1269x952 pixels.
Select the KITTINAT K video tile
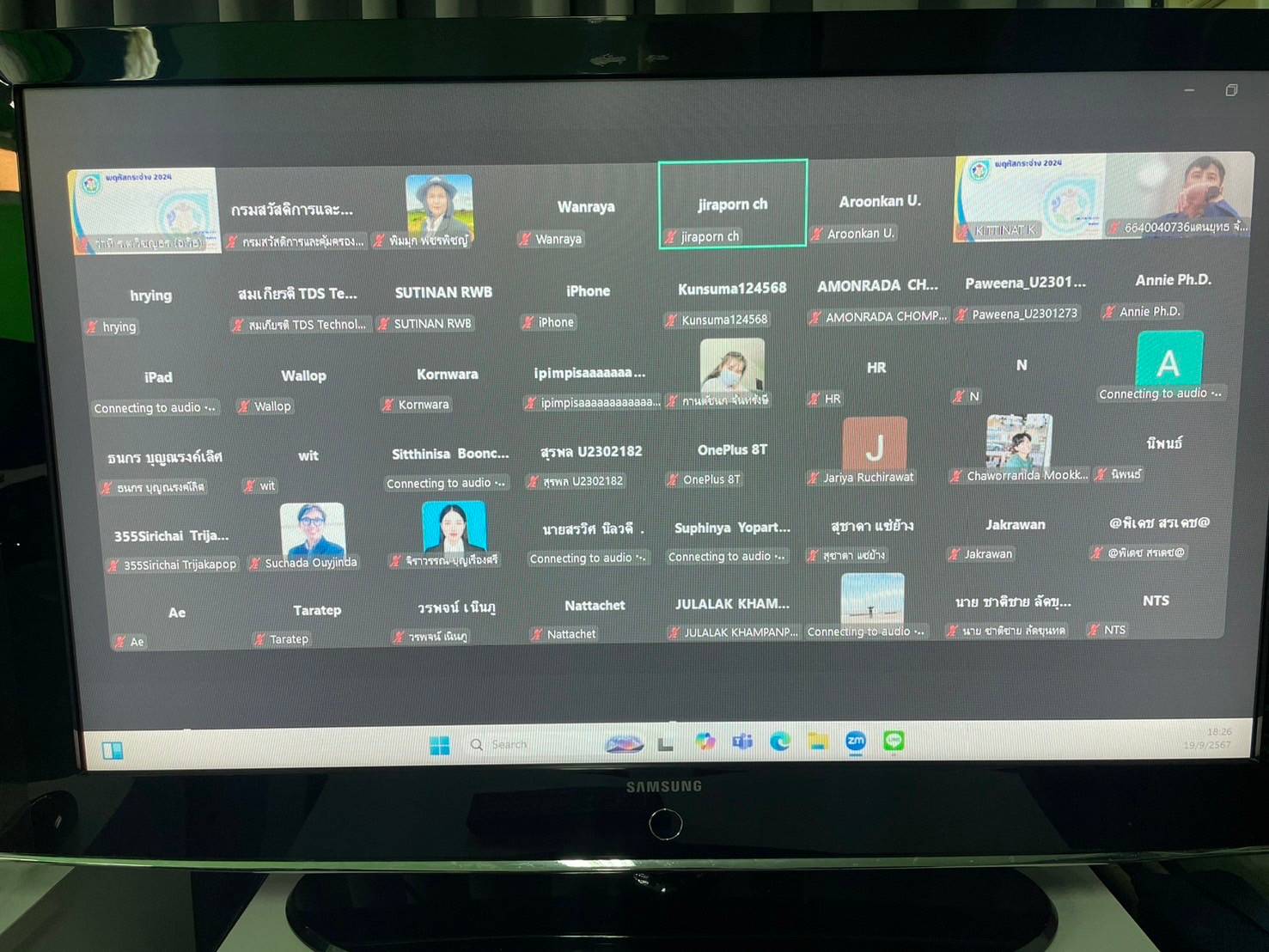[1029, 198]
